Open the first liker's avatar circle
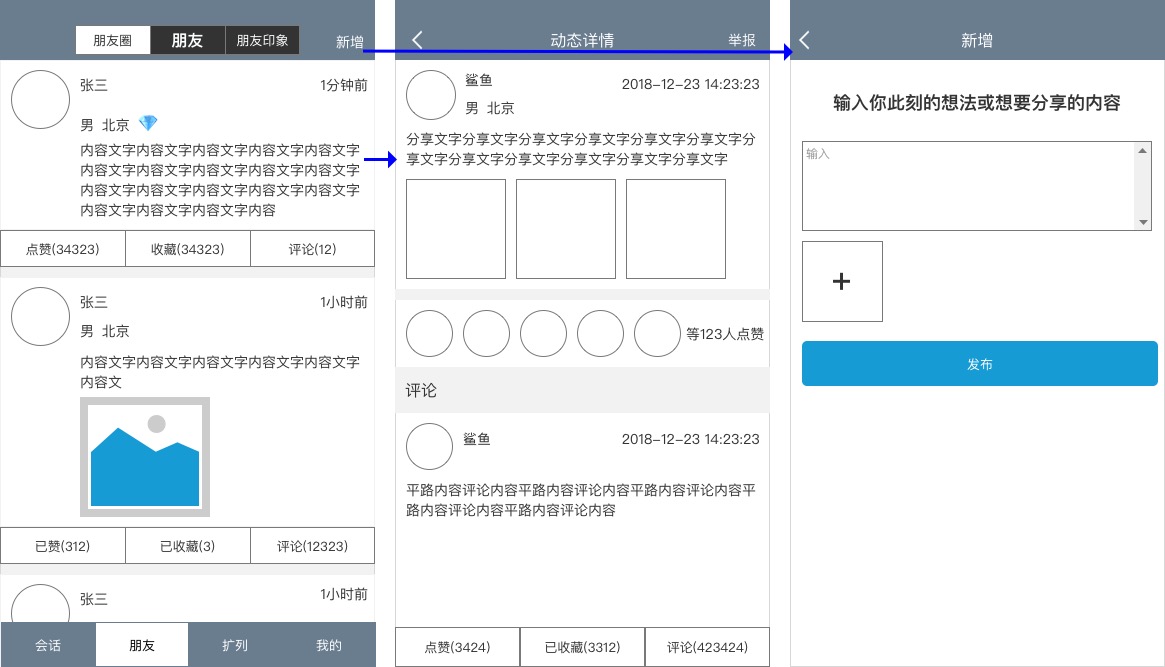Screen dimensions: 1165x667 point(429,334)
